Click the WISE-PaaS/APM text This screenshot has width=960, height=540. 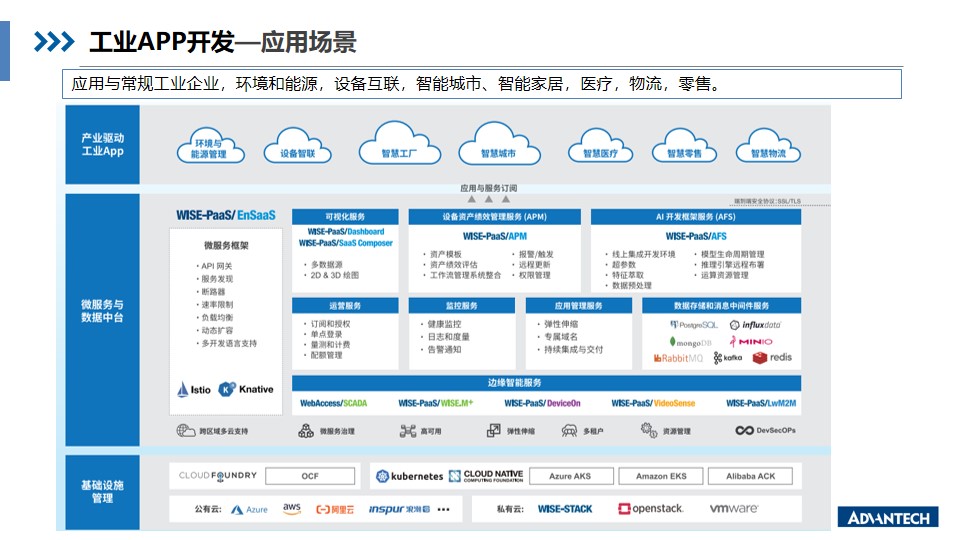pos(495,236)
